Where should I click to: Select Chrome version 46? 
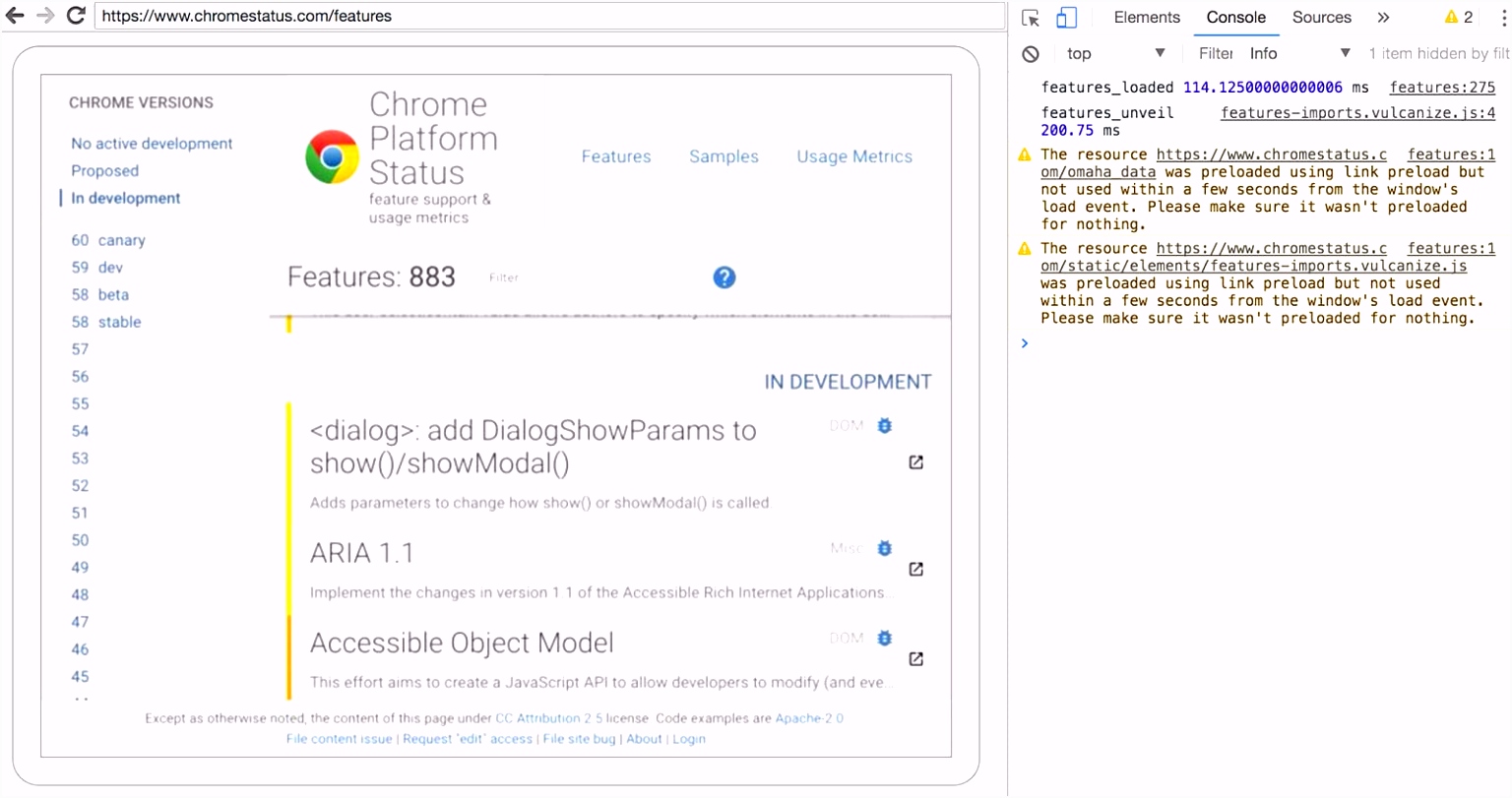click(80, 649)
